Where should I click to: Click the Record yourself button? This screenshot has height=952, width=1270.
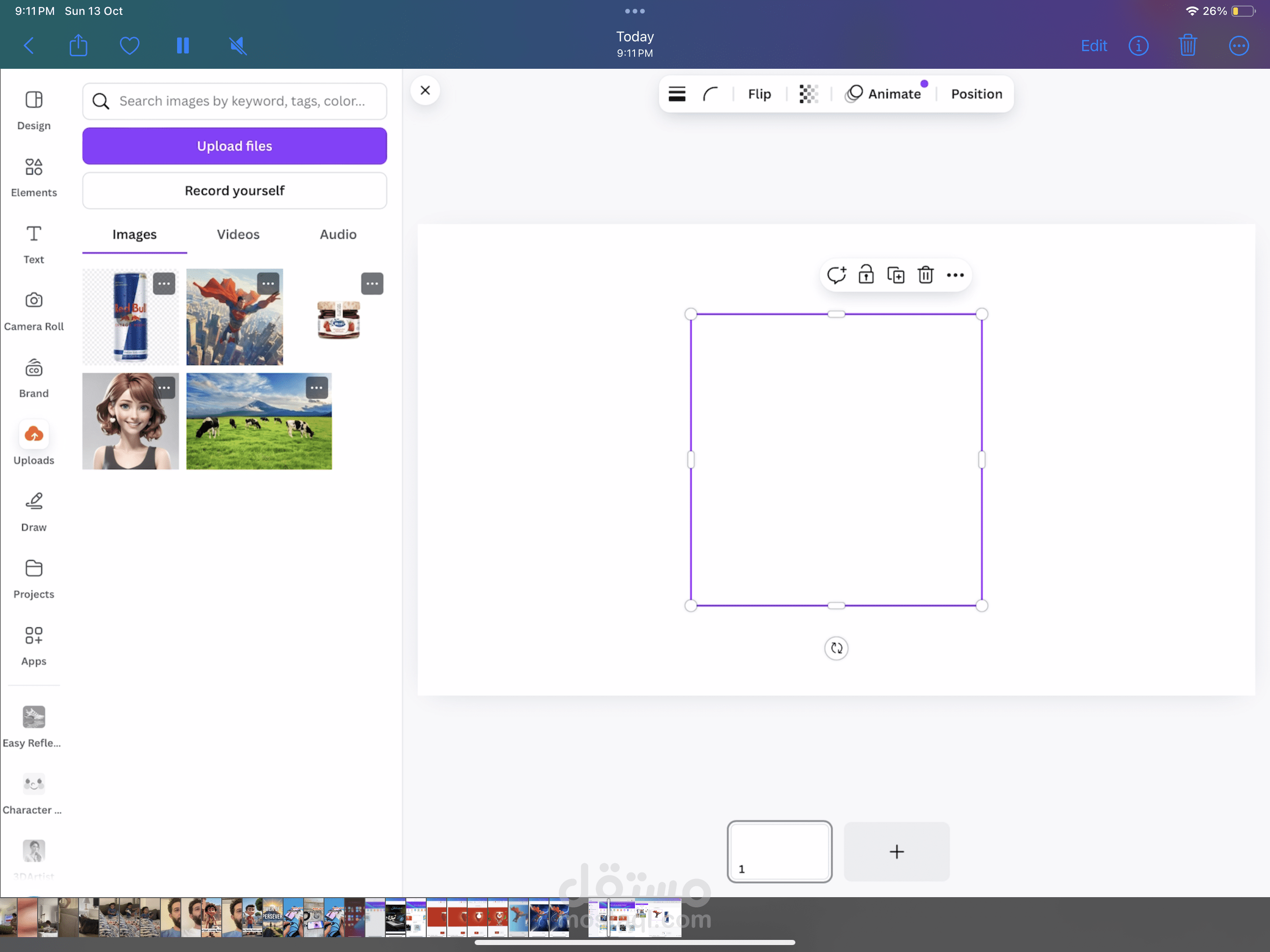pos(234,191)
